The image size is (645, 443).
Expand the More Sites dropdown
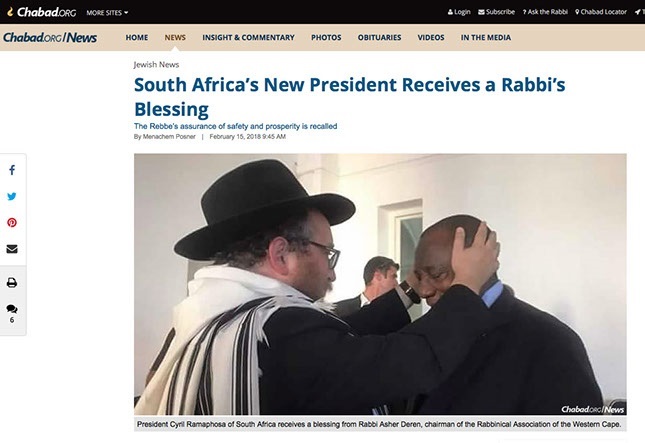(107, 13)
